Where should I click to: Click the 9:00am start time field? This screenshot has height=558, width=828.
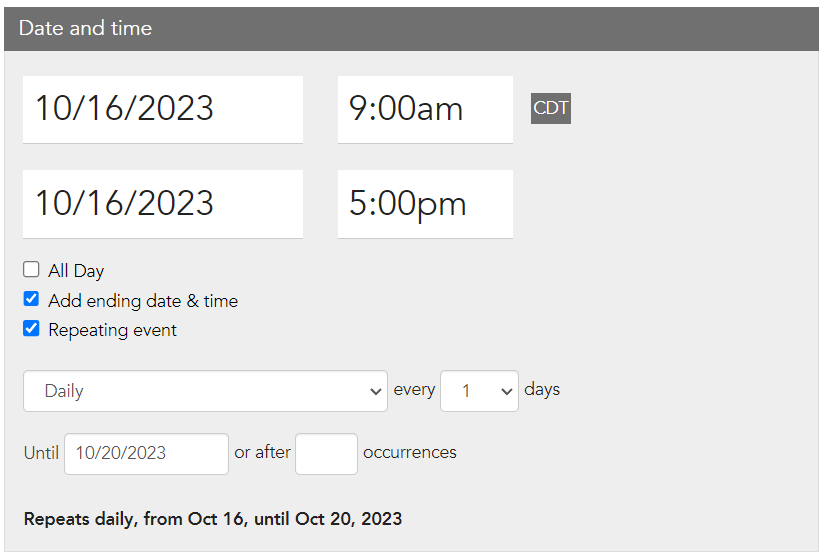pos(425,109)
